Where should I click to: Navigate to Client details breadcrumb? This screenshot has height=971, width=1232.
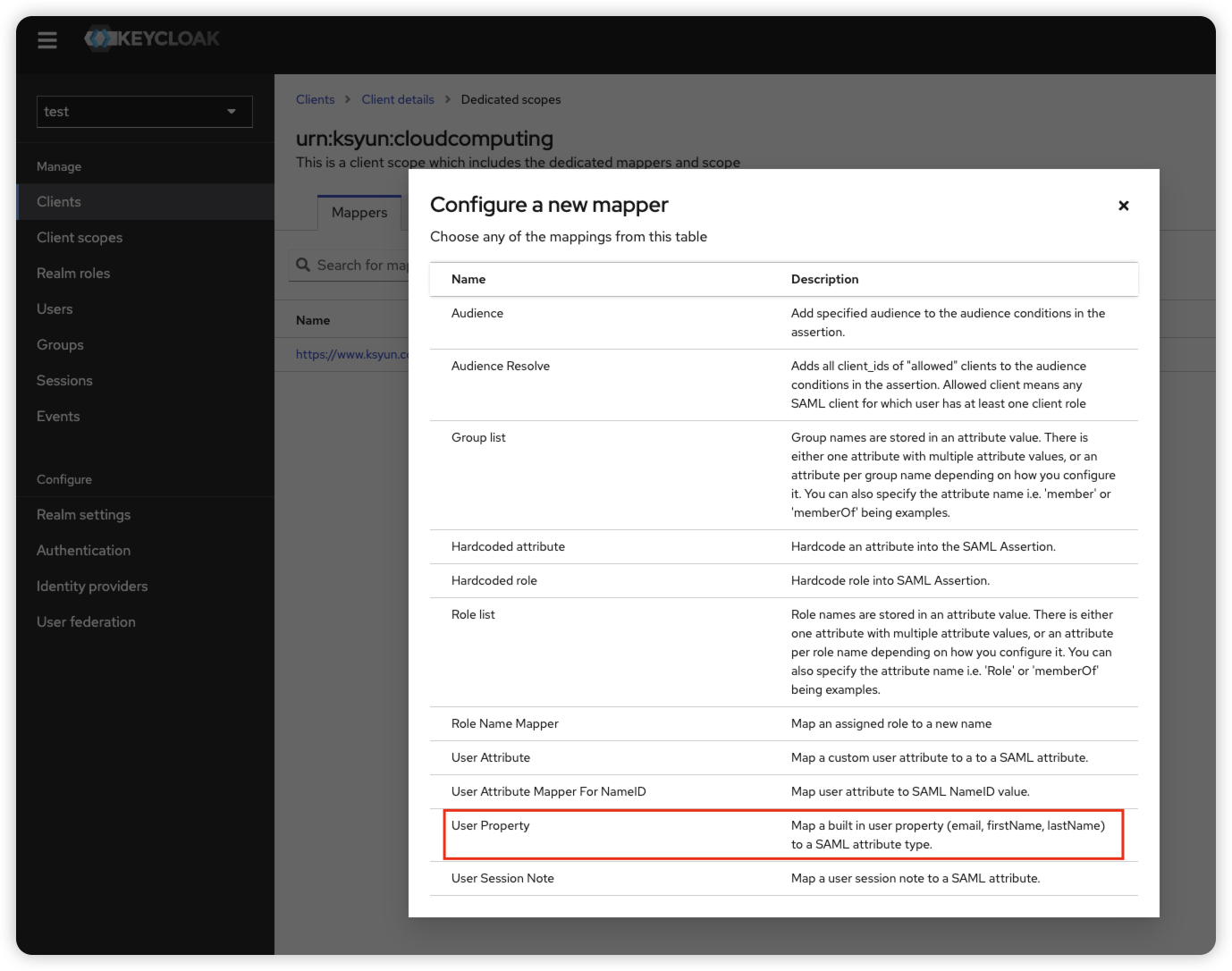coord(397,99)
